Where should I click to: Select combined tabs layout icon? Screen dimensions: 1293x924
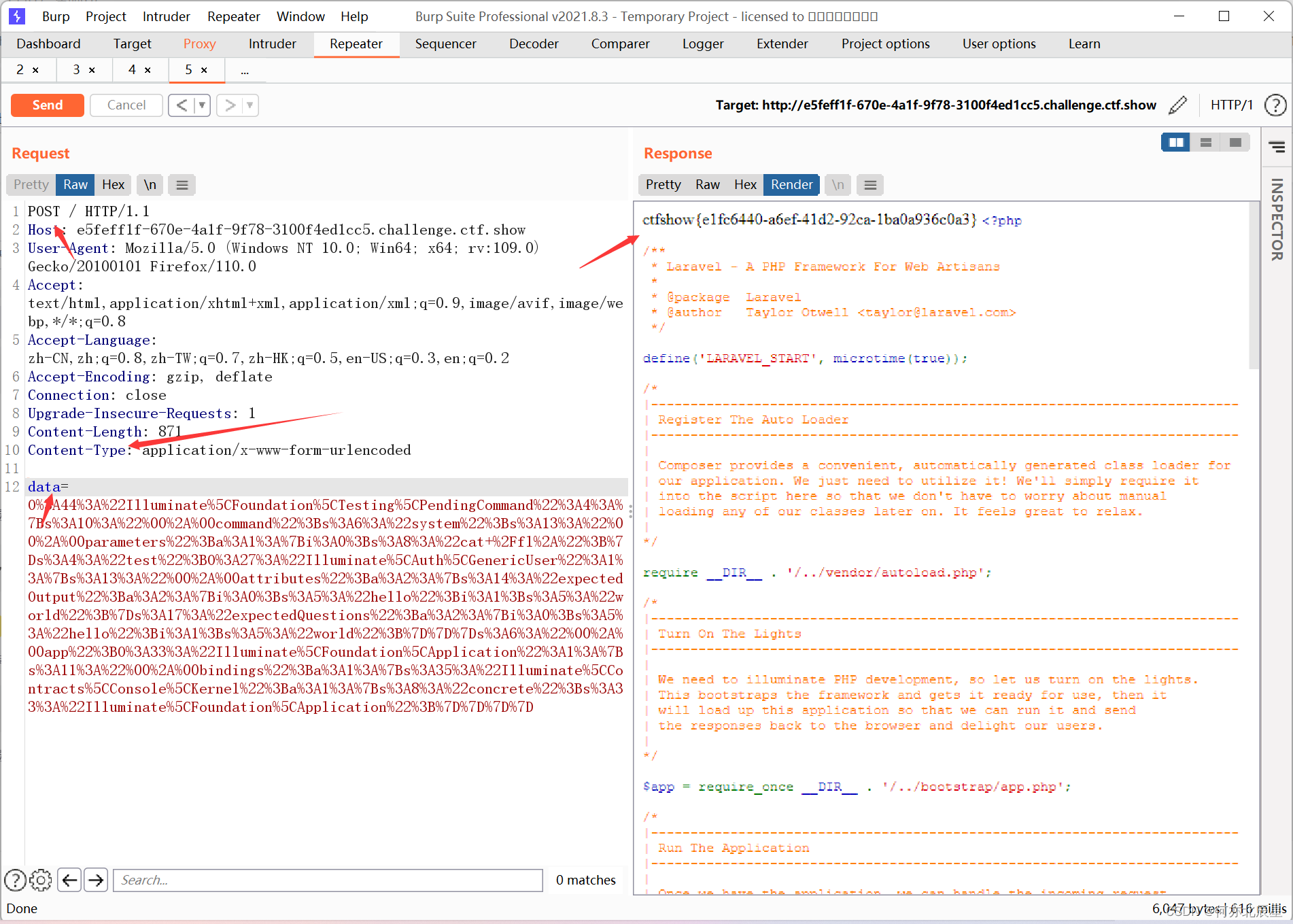[x=1235, y=142]
